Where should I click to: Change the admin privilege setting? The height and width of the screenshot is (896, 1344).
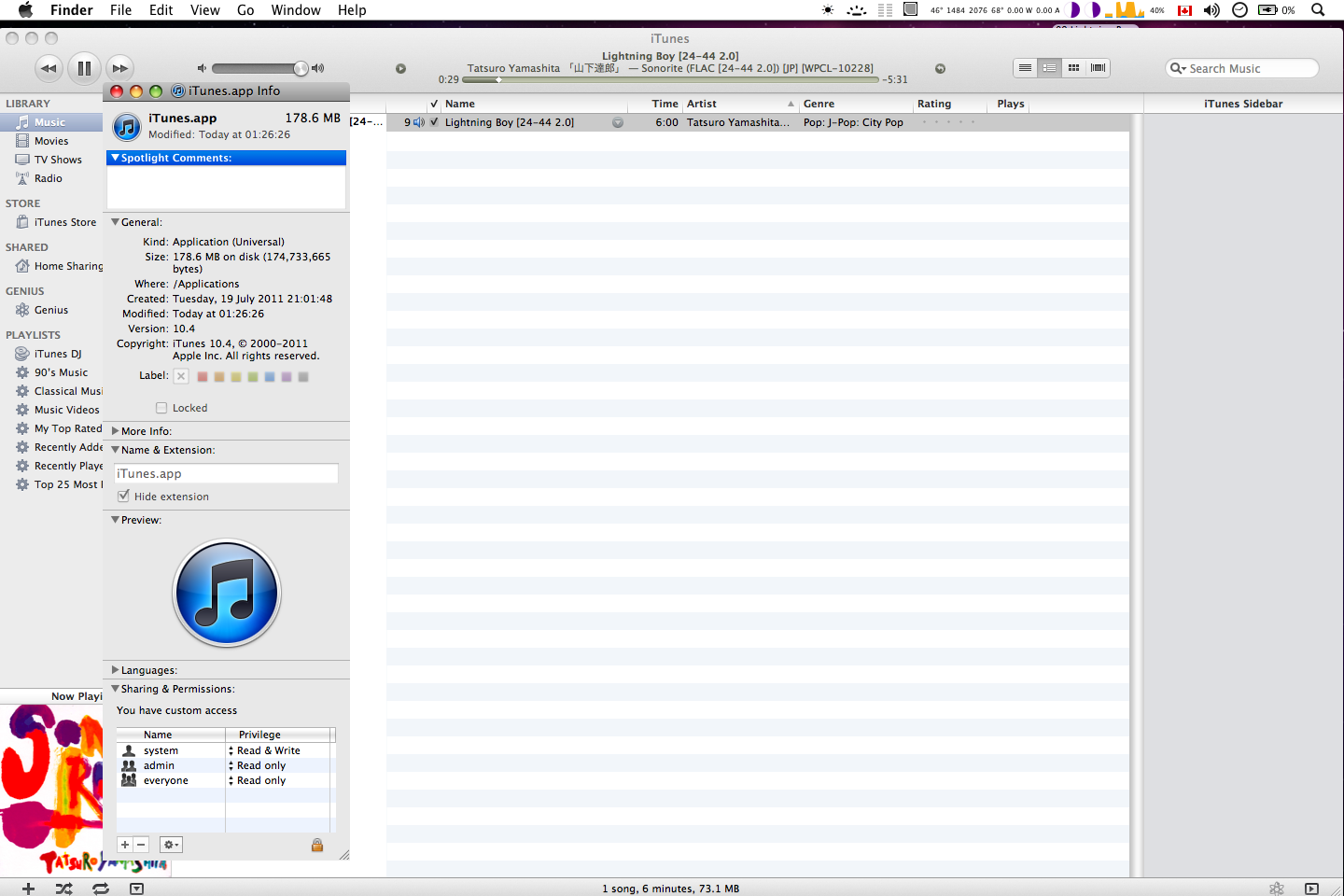[x=279, y=765]
